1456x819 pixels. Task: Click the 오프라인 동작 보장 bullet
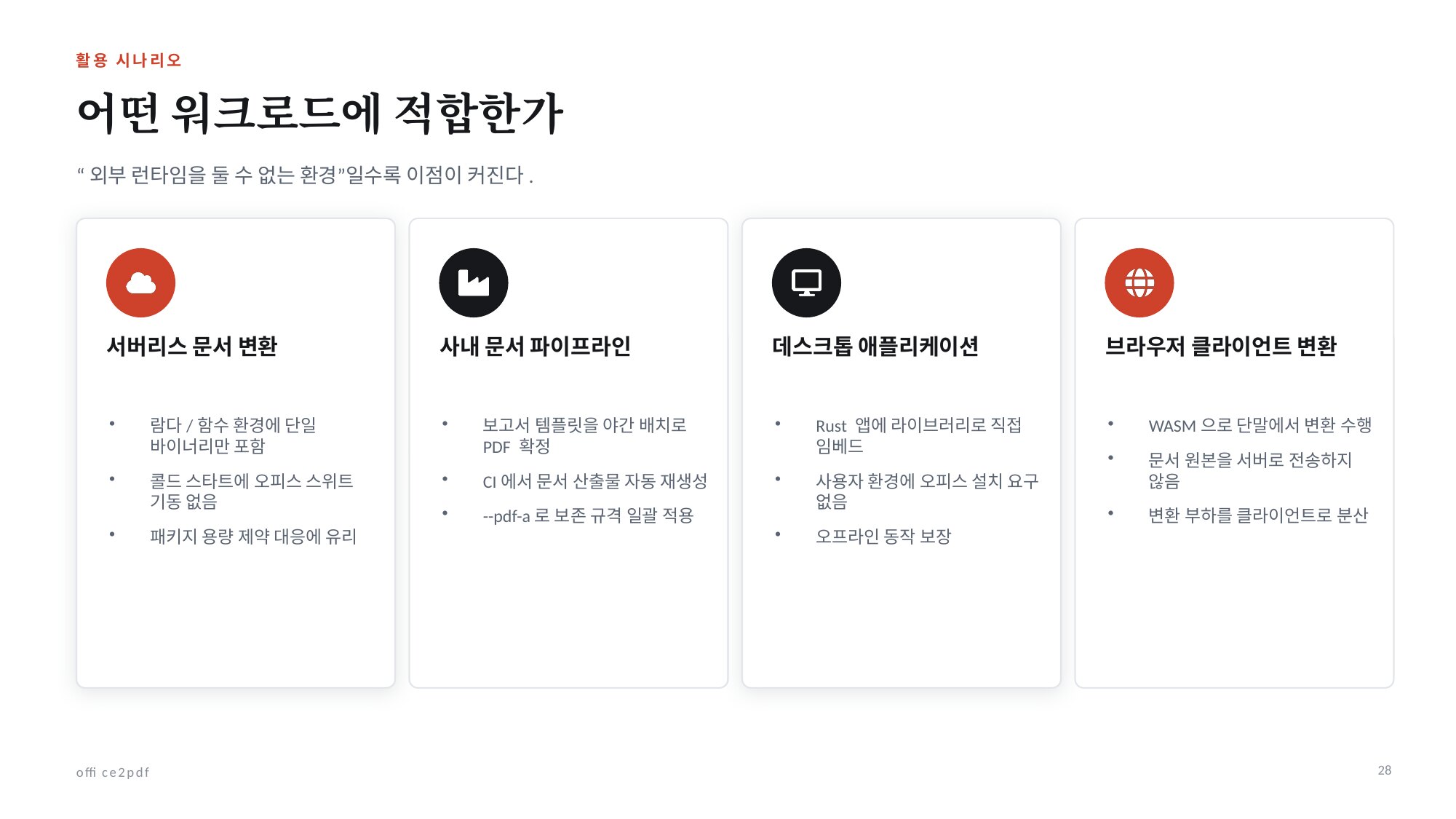click(883, 537)
